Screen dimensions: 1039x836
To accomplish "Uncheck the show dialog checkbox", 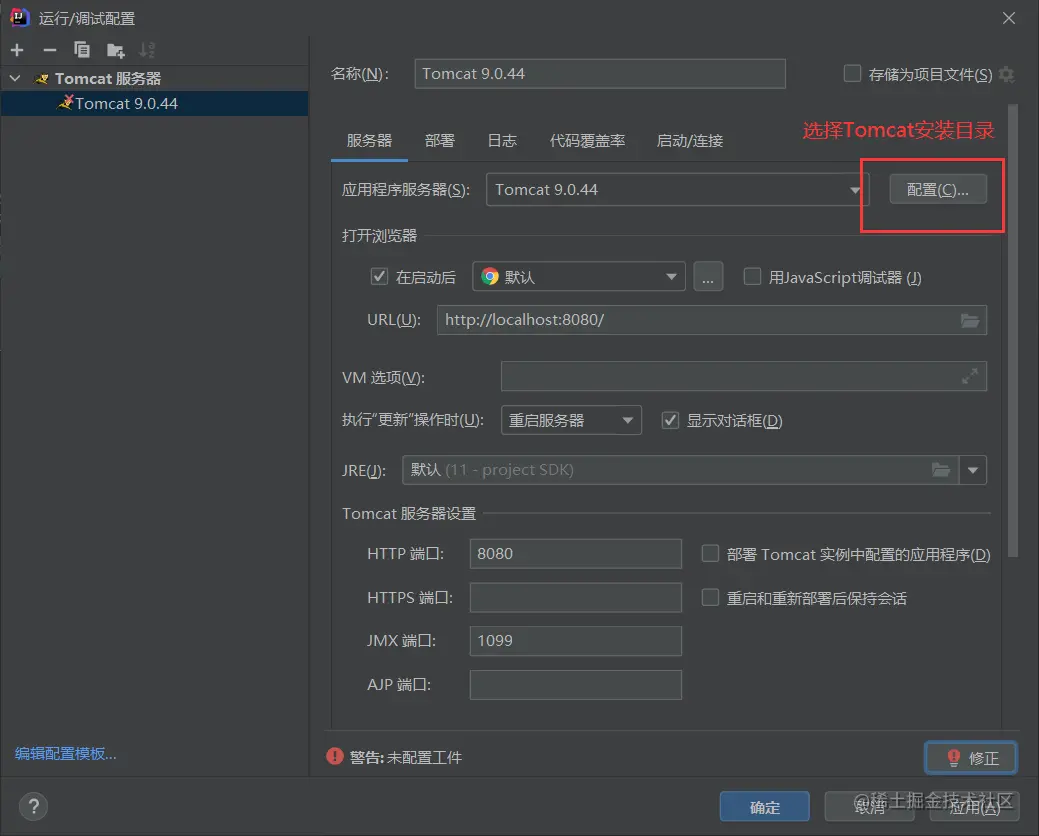I will [x=670, y=421].
